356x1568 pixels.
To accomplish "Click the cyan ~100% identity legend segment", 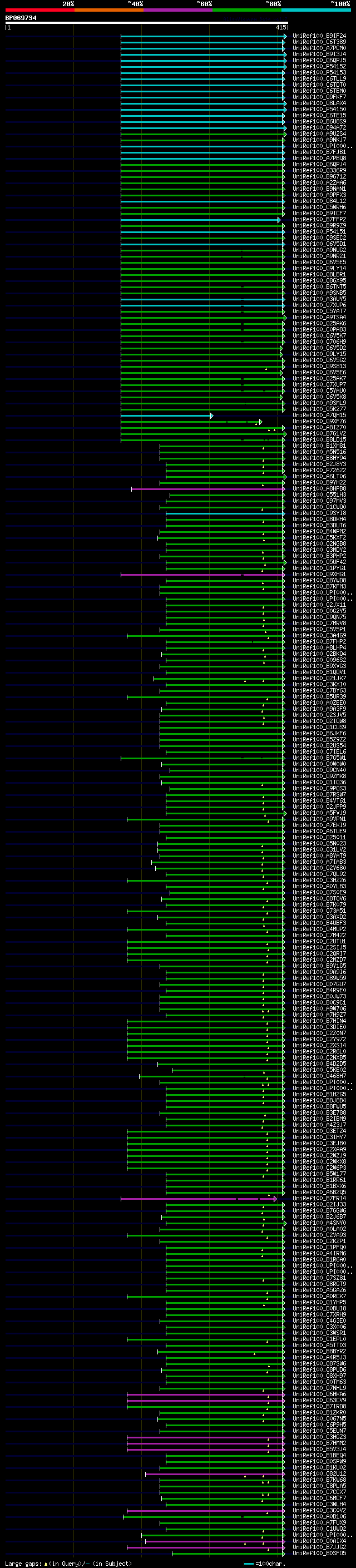I will 316,10.
